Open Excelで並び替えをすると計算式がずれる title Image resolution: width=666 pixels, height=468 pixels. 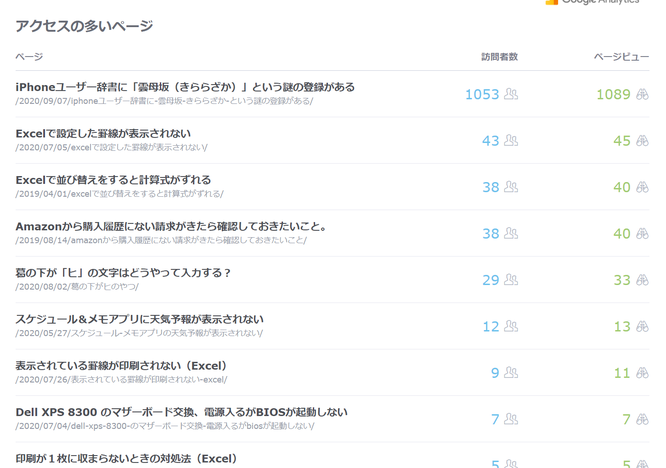click(x=113, y=180)
